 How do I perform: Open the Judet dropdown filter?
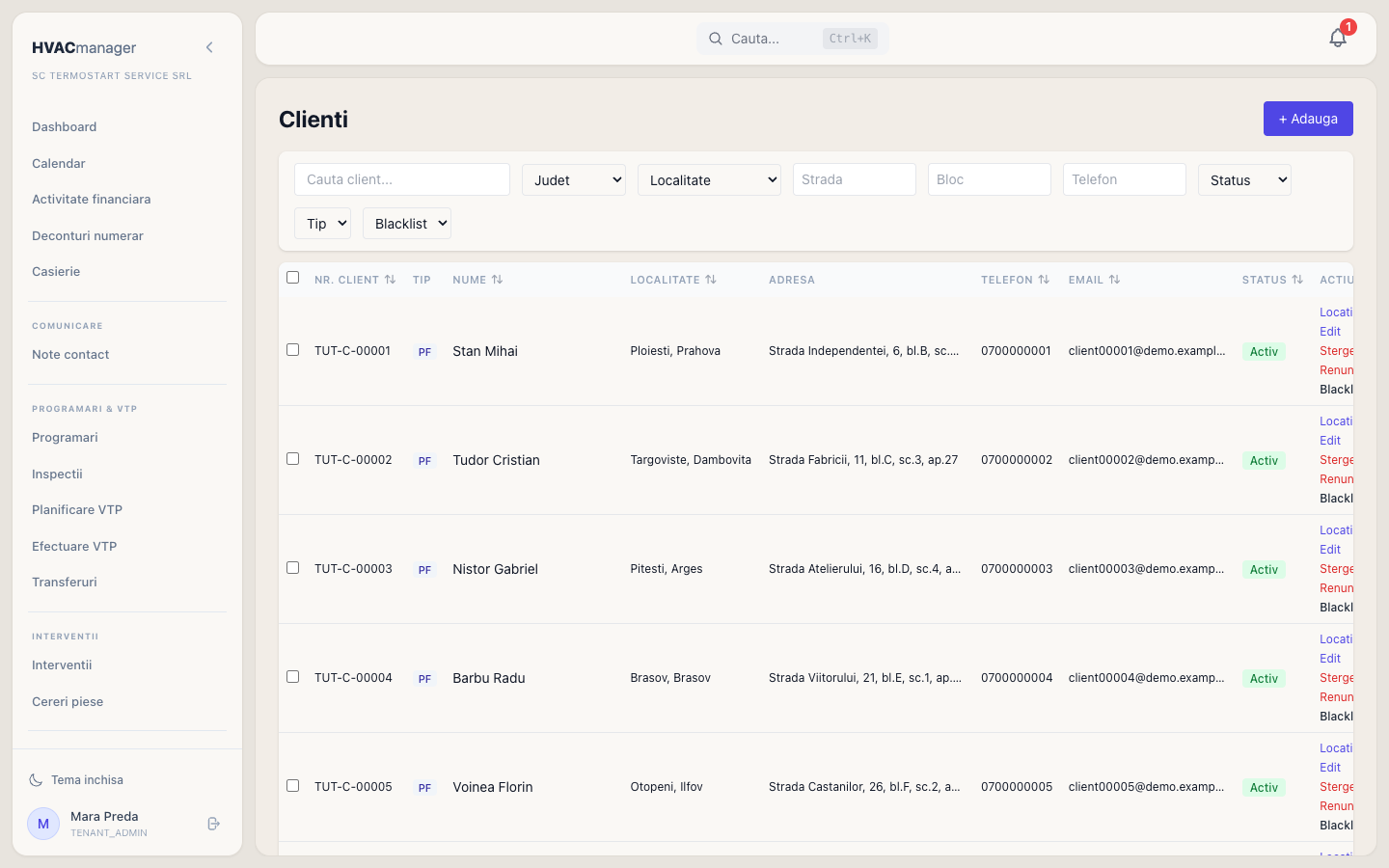[574, 179]
